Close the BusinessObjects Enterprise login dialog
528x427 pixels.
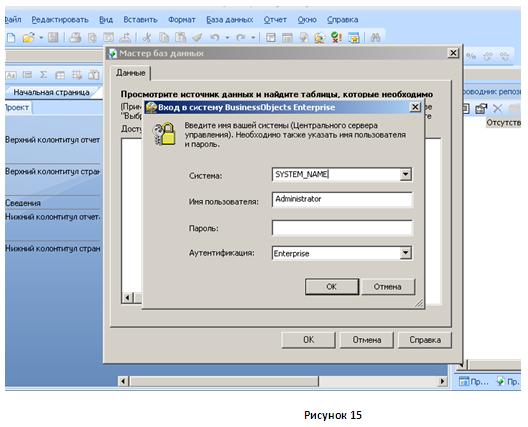tap(415, 107)
